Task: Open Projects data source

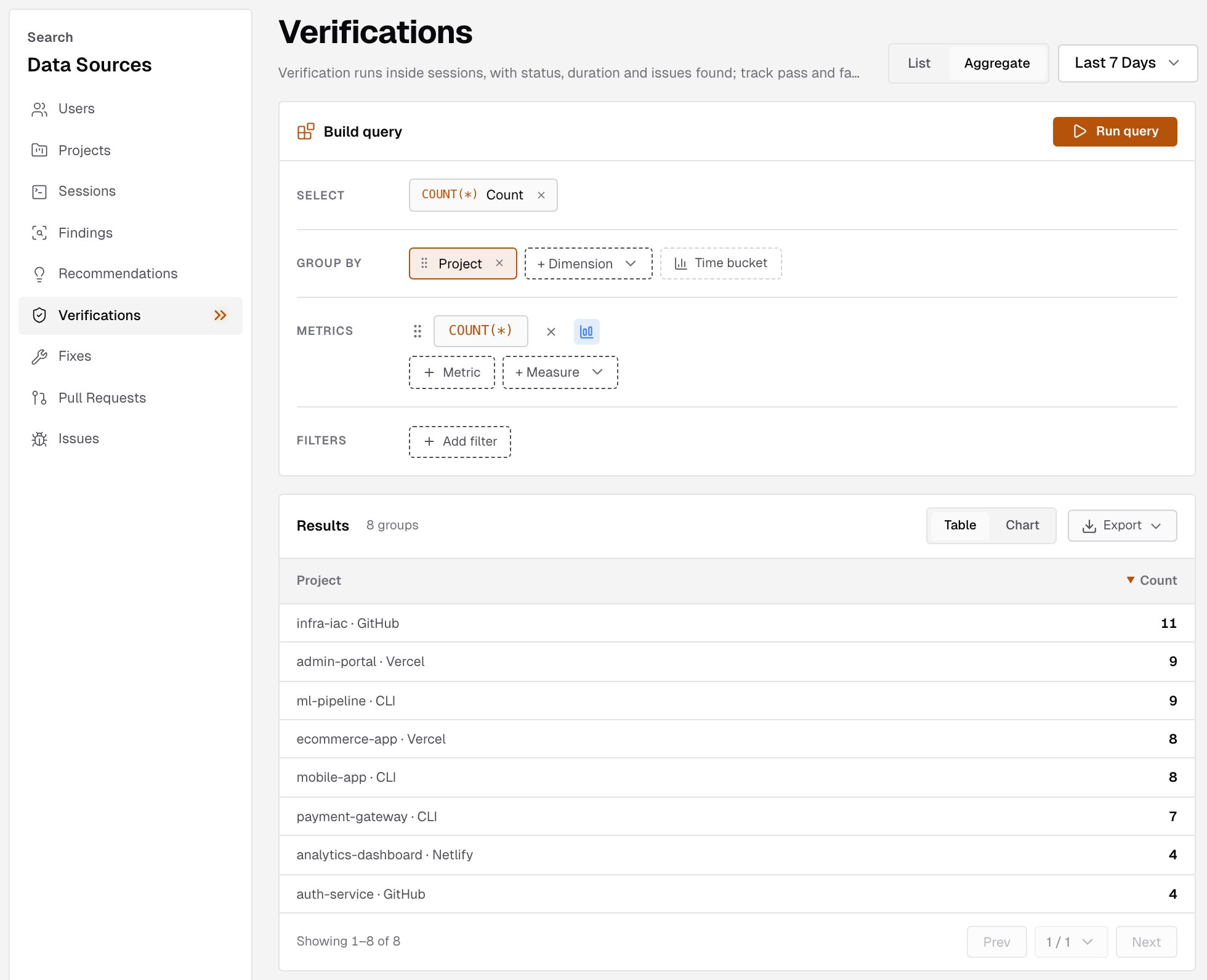Action: pos(131,150)
